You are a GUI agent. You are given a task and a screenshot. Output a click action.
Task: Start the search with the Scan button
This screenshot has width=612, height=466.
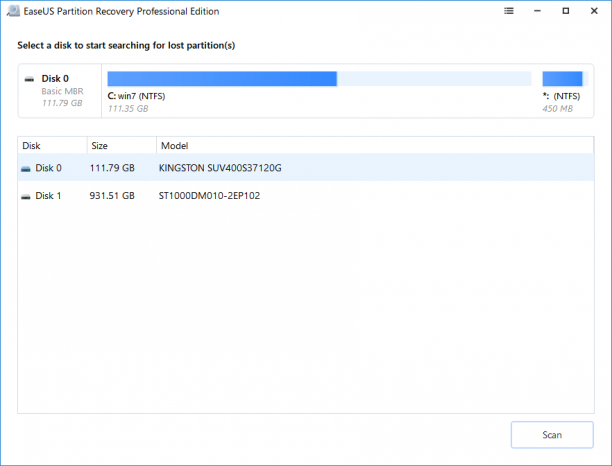click(x=552, y=435)
